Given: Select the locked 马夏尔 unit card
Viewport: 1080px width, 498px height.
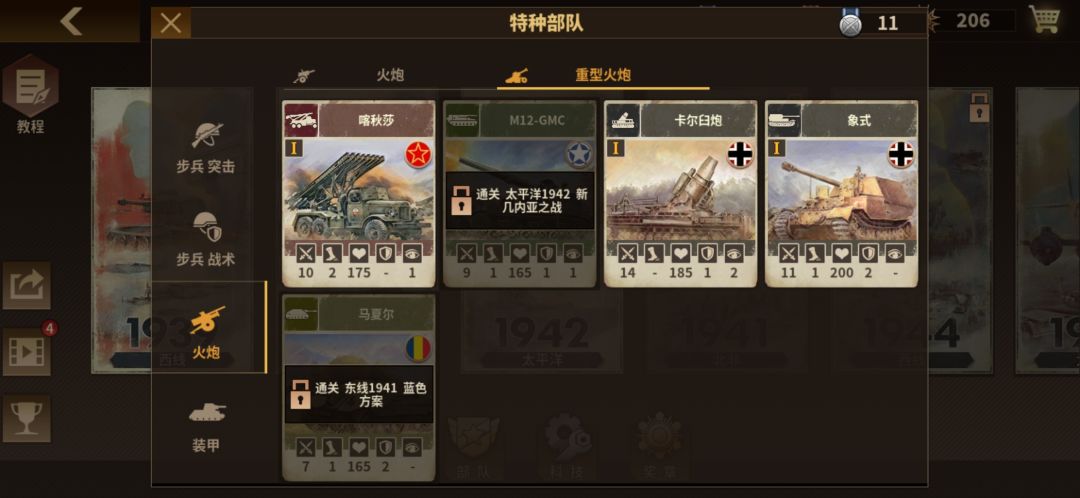Looking at the screenshot, I should point(359,388).
